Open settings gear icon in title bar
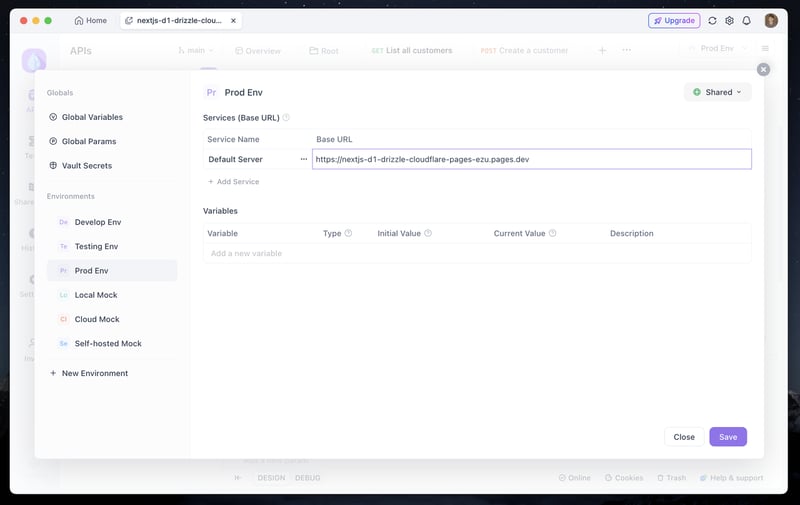This screenshot has width=800, height=505. click(x=730, y=20)
